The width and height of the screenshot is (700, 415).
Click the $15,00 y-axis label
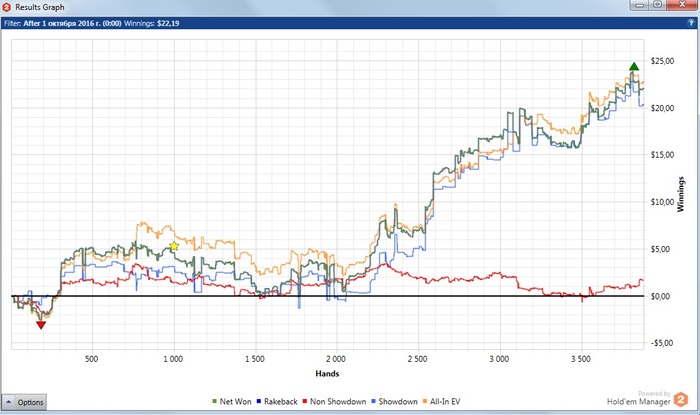coord(662,155)
